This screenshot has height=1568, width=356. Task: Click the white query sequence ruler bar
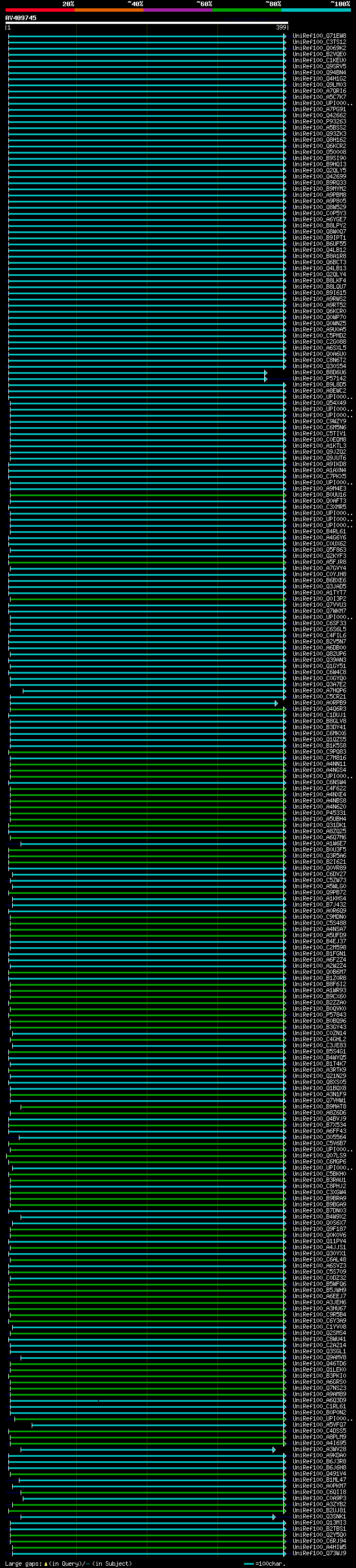(x=146, y=23)
